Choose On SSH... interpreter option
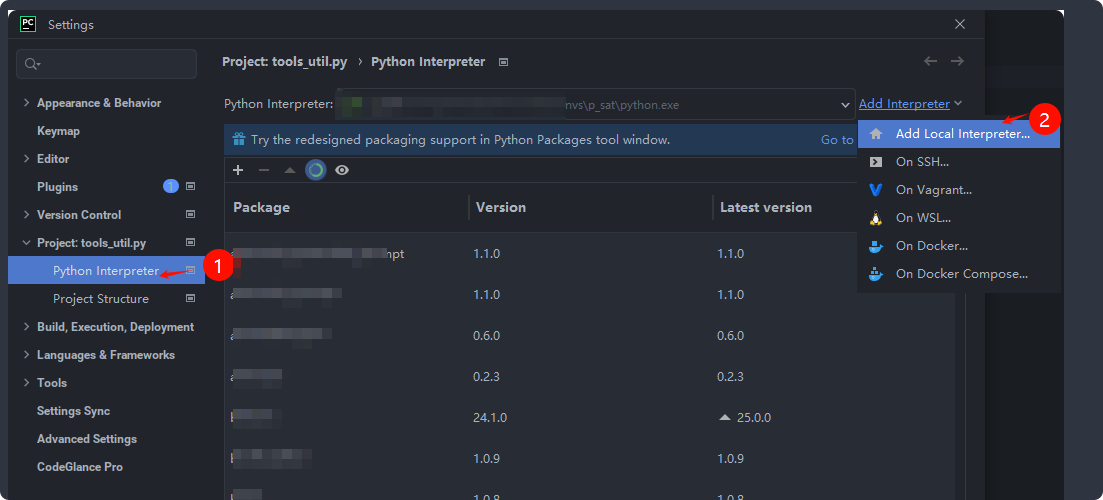Screen dimensions: 1103x500 coord(959,162)
